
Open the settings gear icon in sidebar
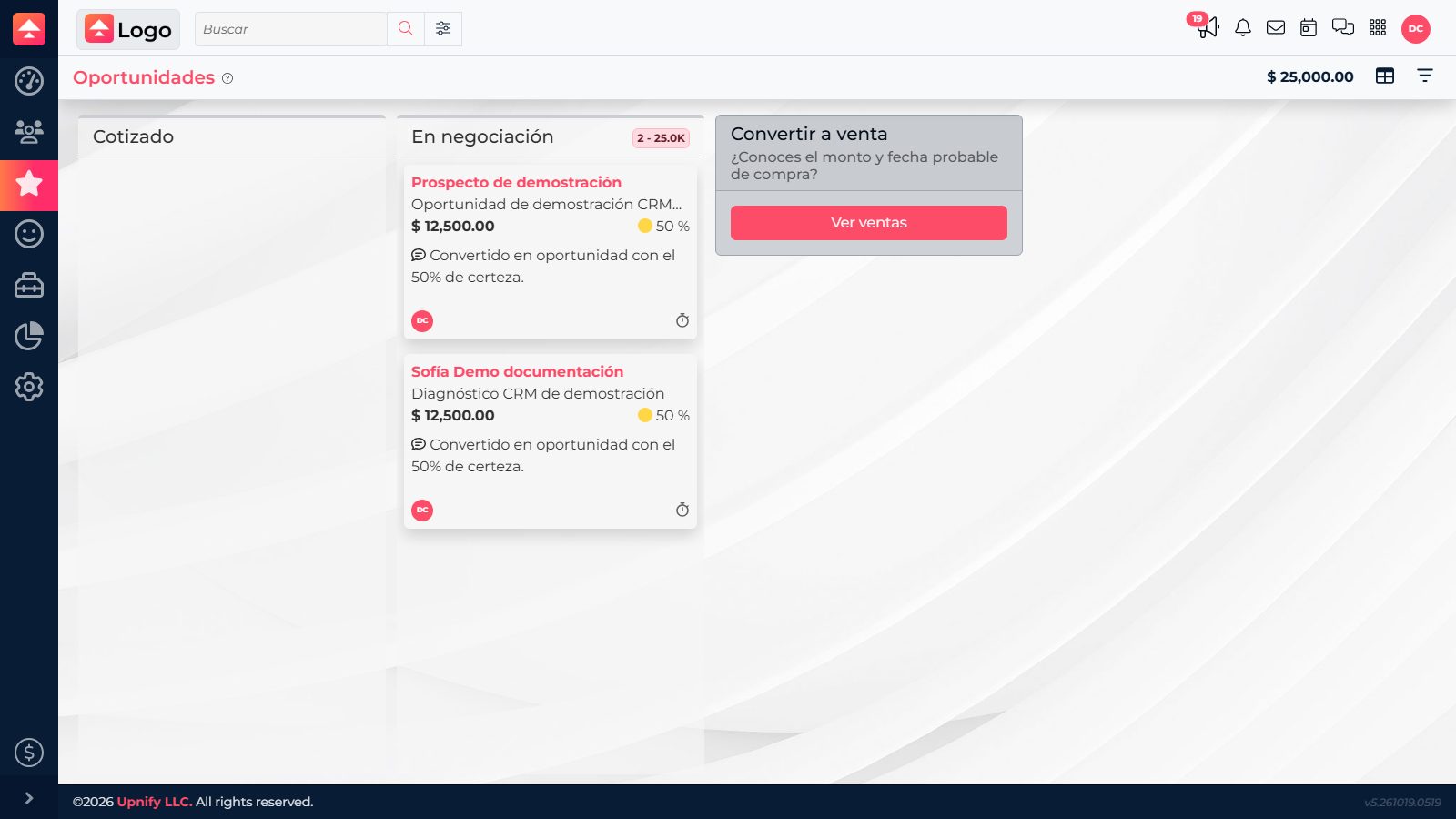pyautogui.click(x=29, y=387)
